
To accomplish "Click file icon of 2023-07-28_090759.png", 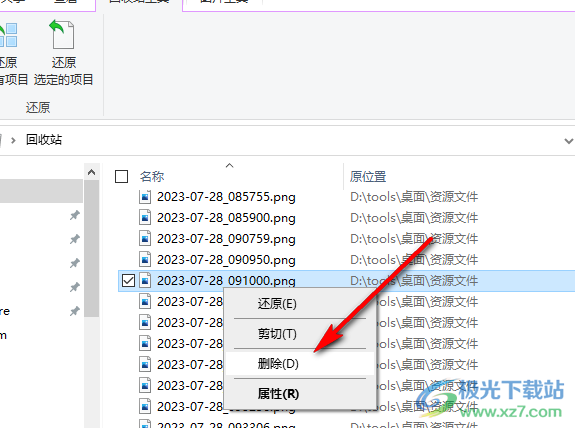I will [x=145, y=239].
